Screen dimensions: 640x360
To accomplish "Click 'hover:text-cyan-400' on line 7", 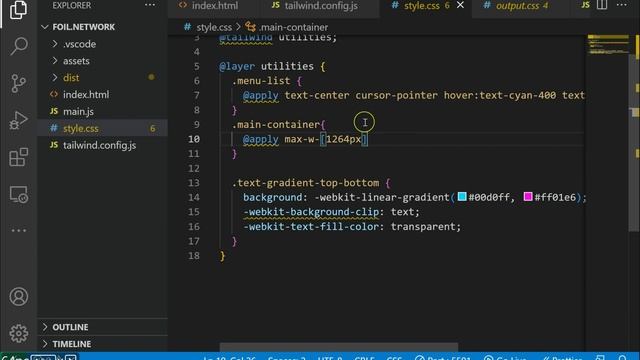I will click(x=500, y=96).
